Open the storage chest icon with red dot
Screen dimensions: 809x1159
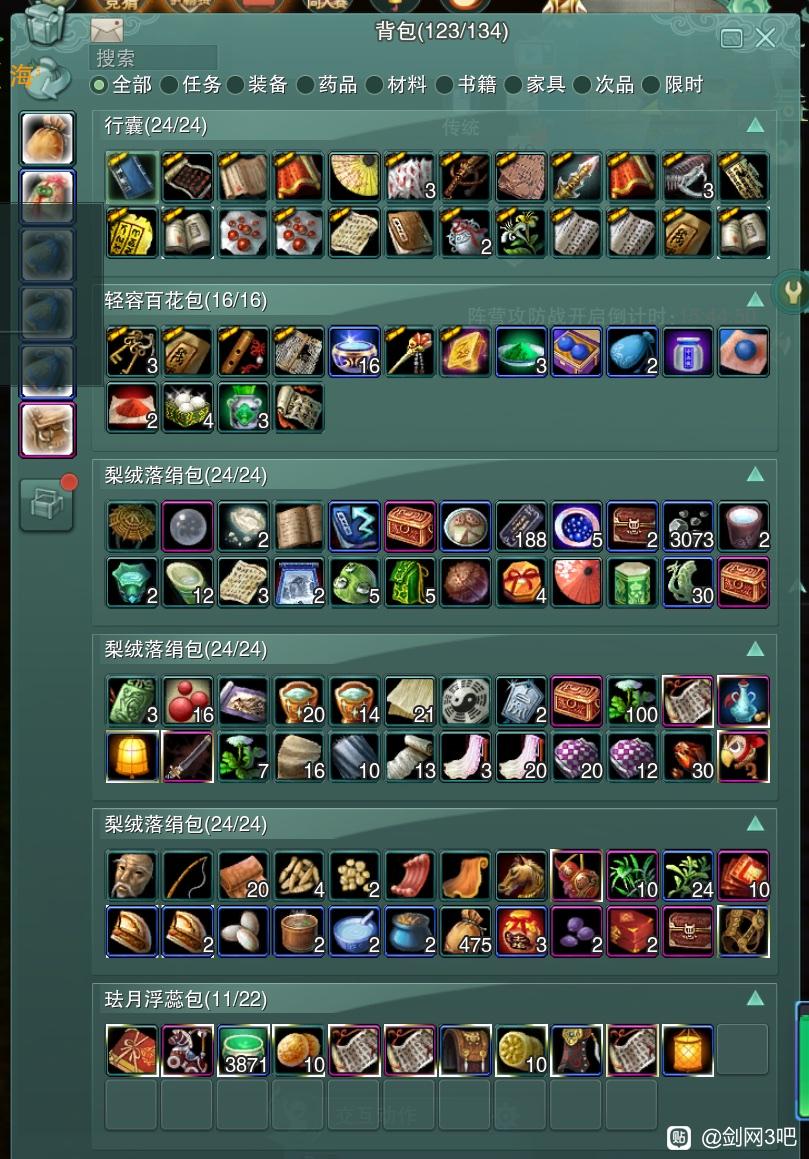click(47, 504)
